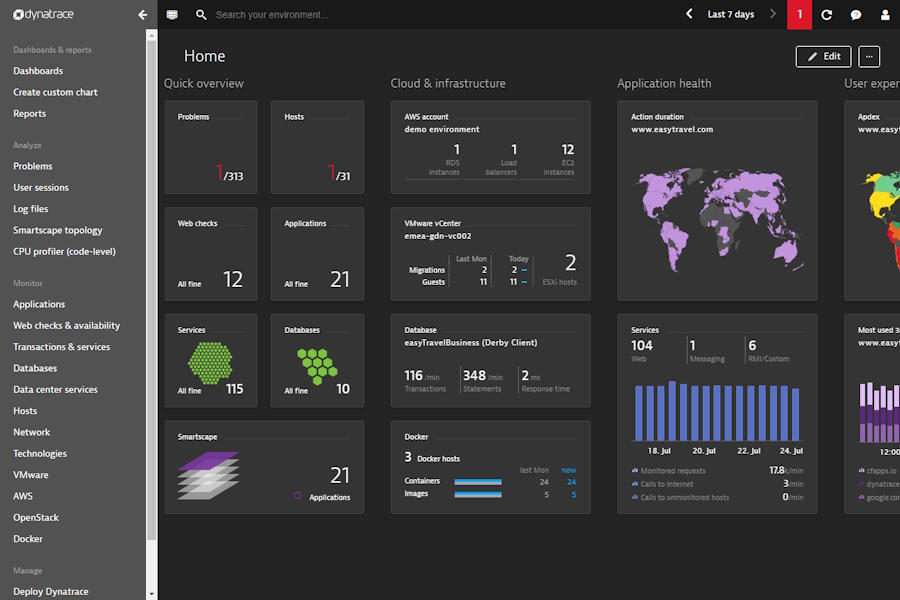Open Docker in sidebar
The height and width of the screenshot is (600, 900).
click(x=28, y=539)
